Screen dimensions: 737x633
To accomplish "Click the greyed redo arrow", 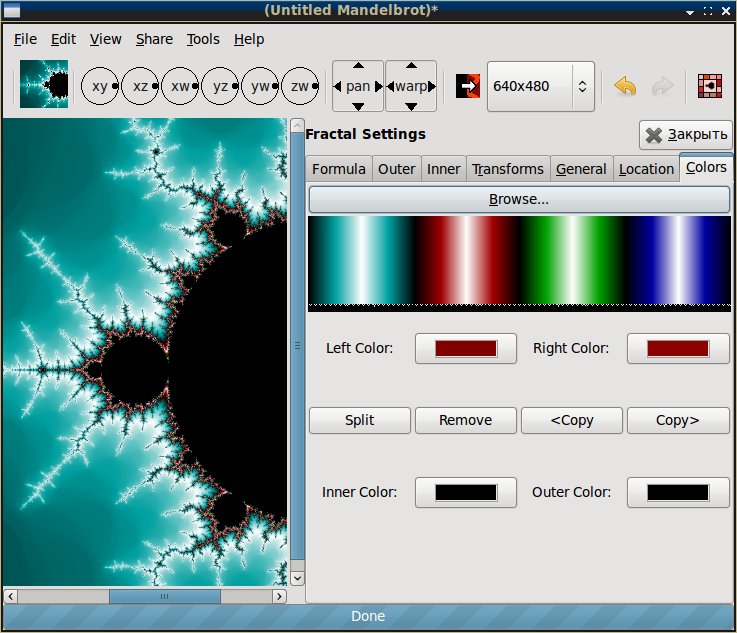I will pyautogui.click(x=663, y=86).
